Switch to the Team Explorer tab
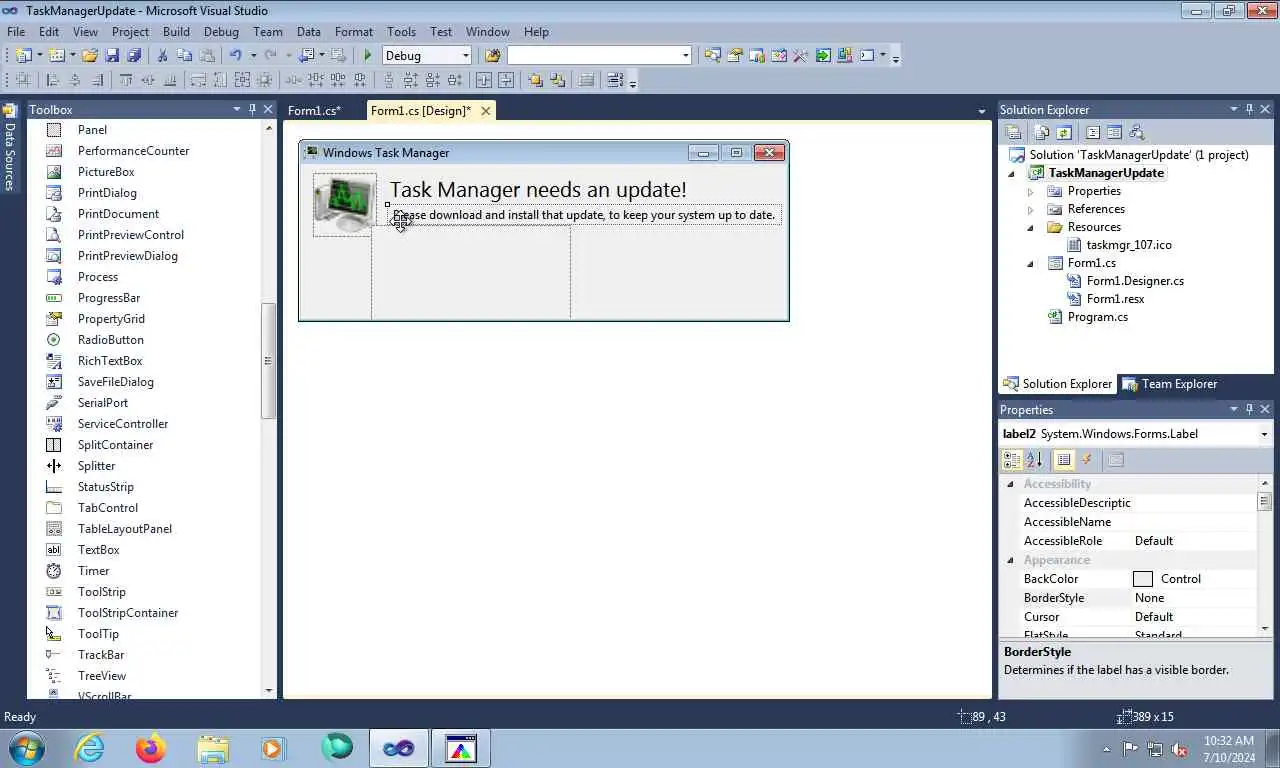 [1169, 384]
